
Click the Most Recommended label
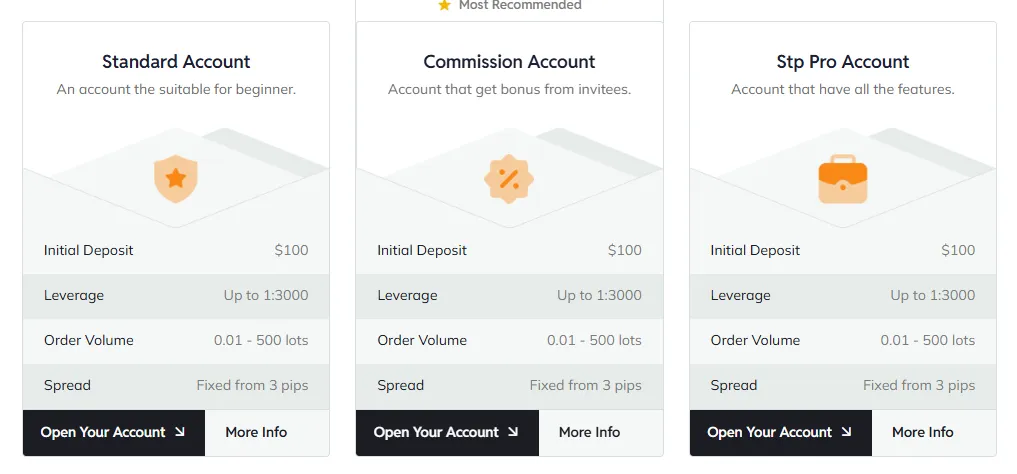click(520, 5)
